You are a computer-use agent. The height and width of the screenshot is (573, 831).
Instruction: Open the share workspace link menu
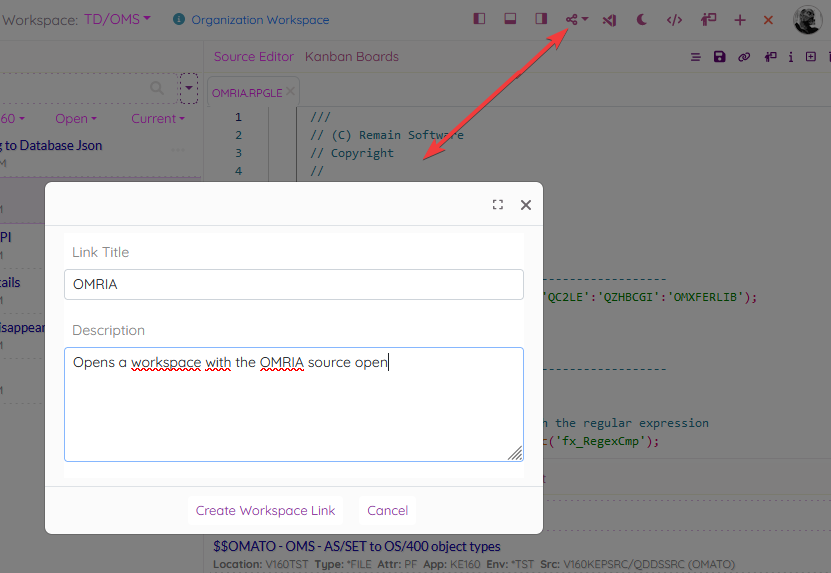(x=576, y=19)
